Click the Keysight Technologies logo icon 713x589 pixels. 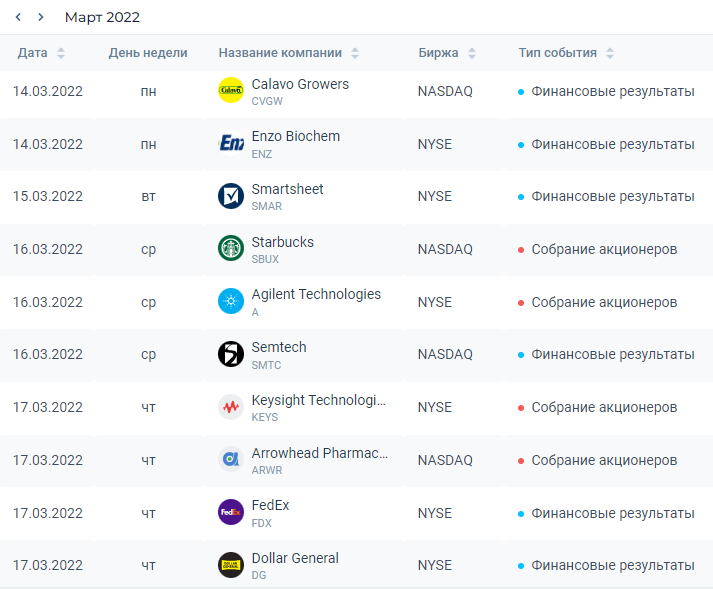[x=231, y=407]
